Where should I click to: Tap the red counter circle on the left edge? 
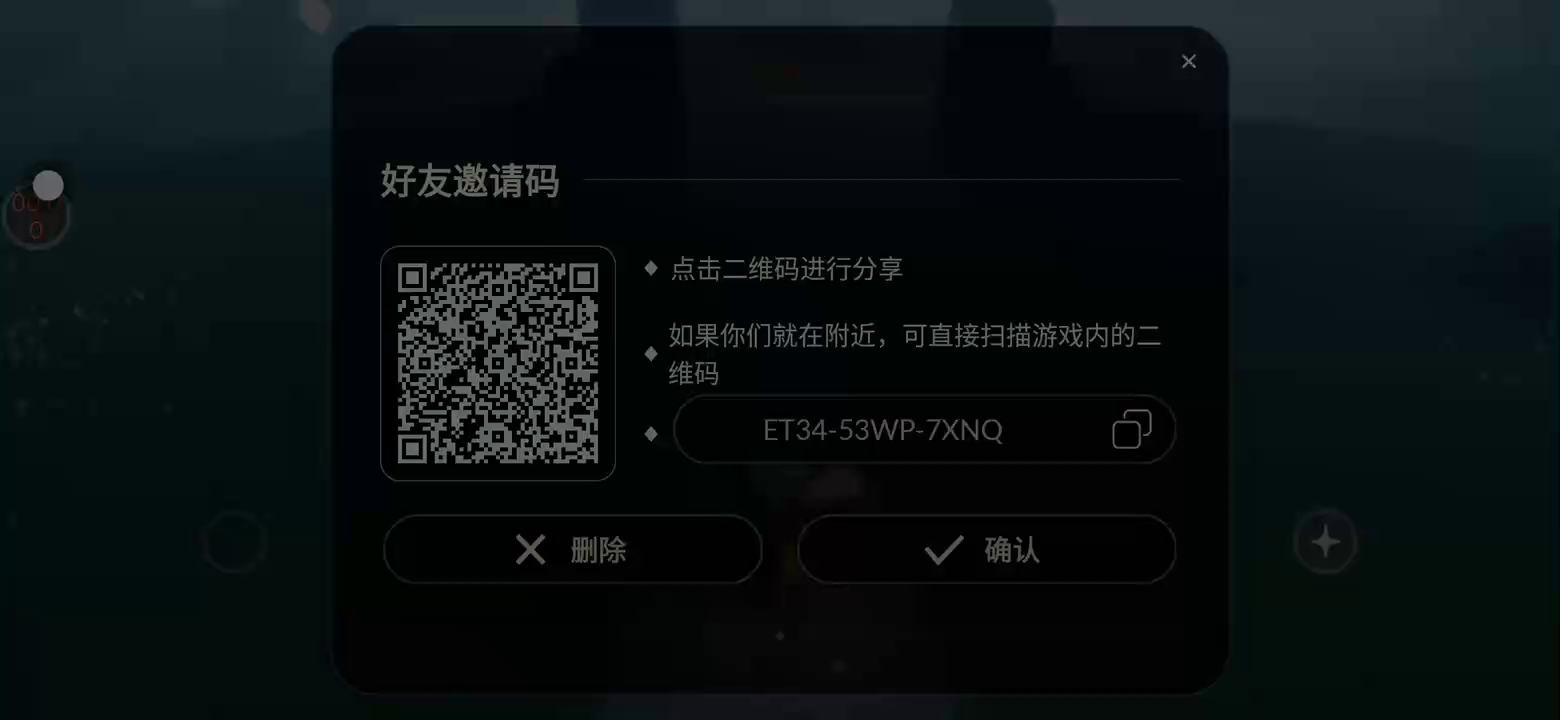[x=35, y=217]
